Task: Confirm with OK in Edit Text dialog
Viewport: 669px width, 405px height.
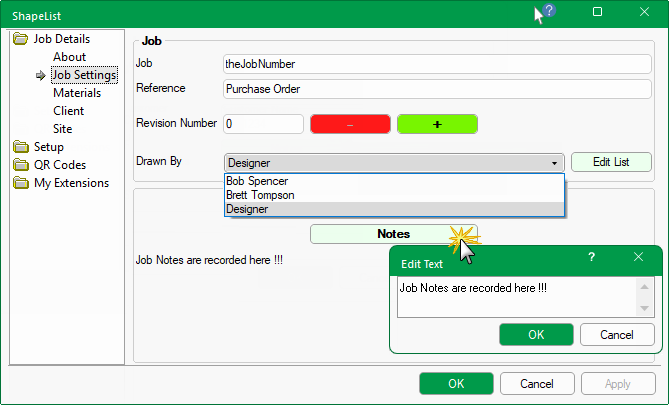Action: tap(536, 335)
